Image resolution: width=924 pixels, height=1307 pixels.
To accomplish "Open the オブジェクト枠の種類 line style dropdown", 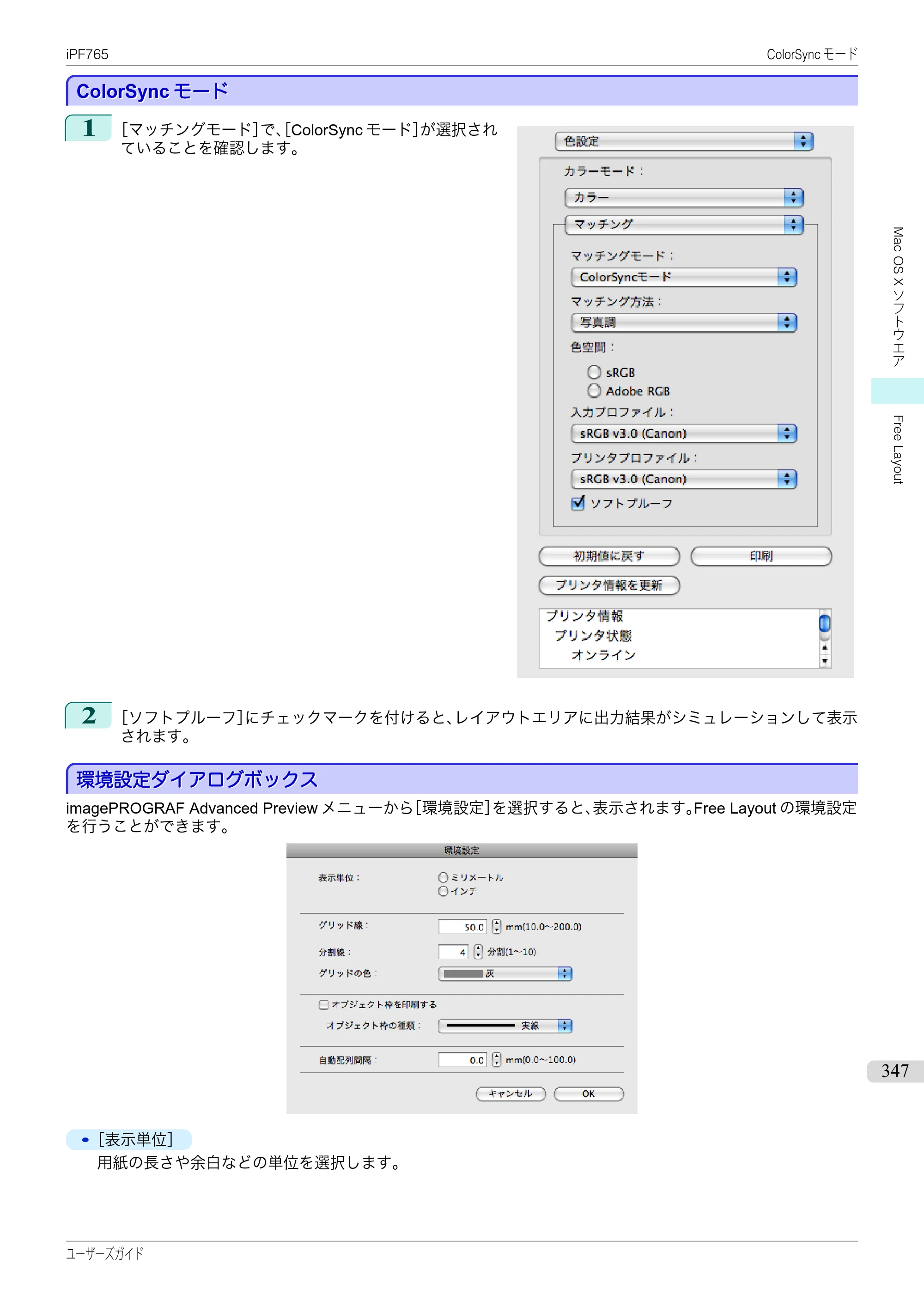I will (505, 1026).
